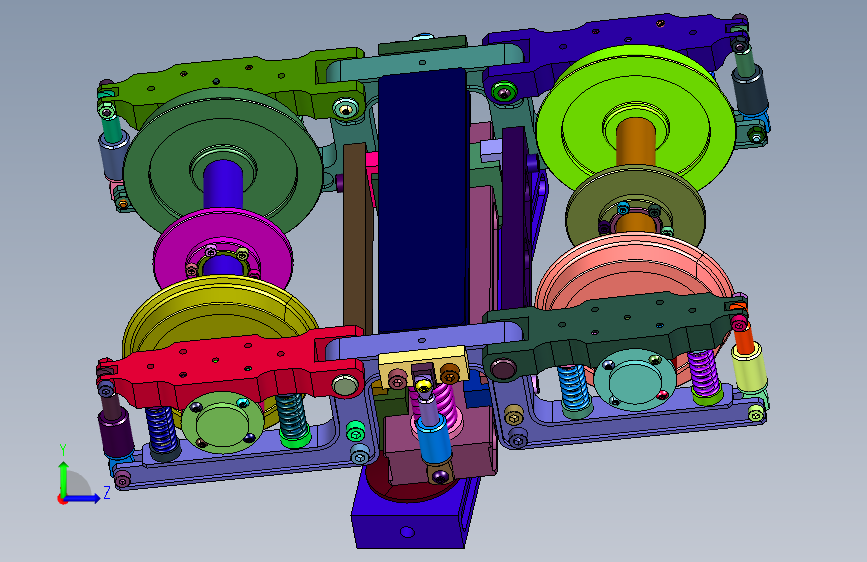This screenshot has height=562, width=867.
Task: Click the blue Z axis arrow of the triad
Action: point(86,498)
